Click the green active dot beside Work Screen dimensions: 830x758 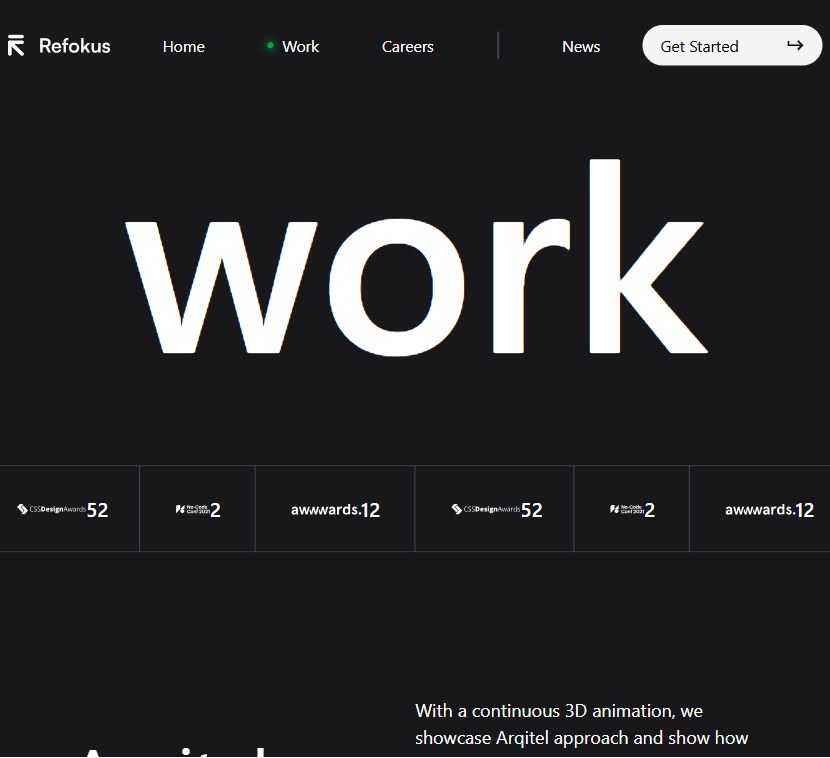(x=270, y=45)
